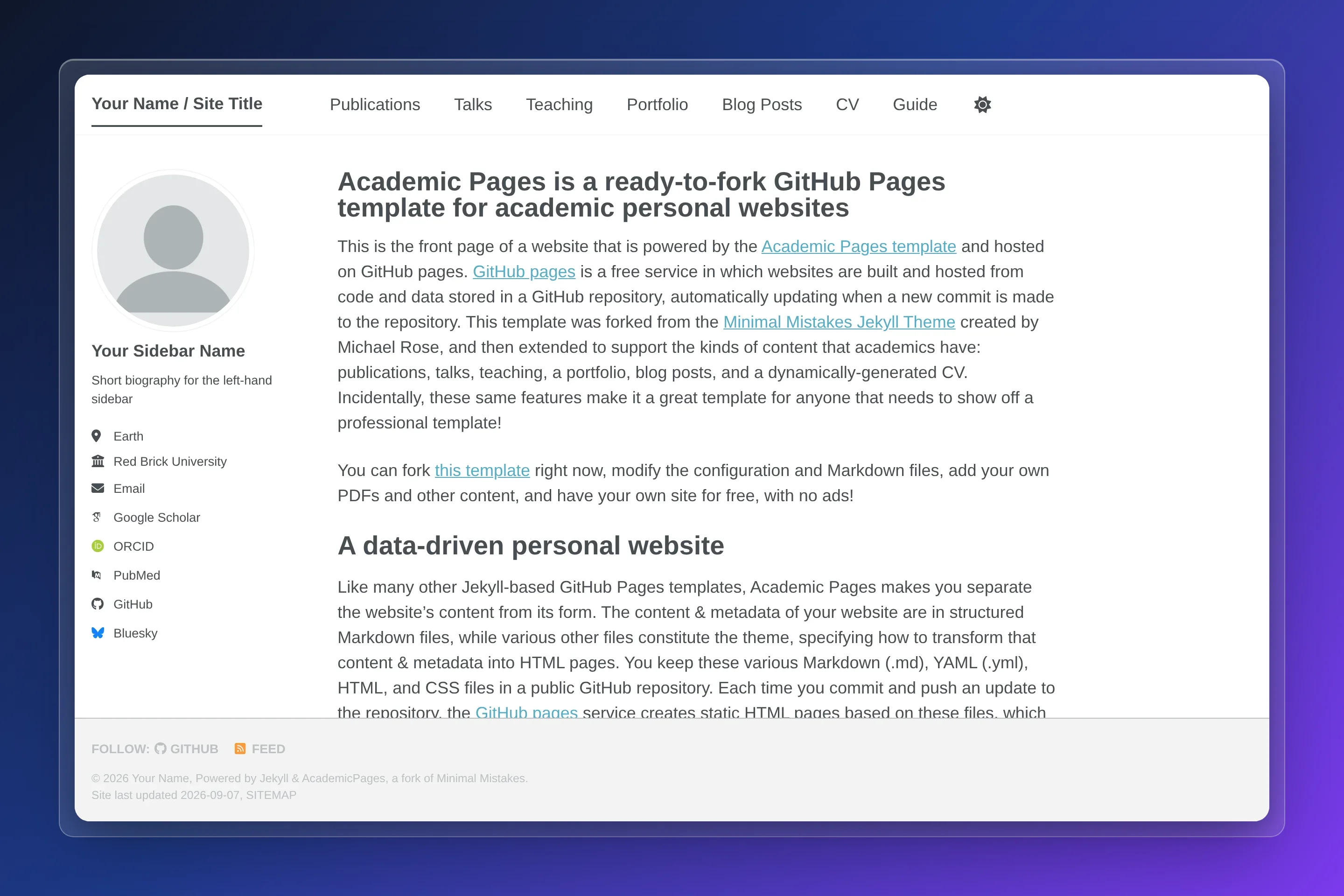Open the Minimal Mistakes footer link
Screen dimensions: 1344x896
pos(481,778)
